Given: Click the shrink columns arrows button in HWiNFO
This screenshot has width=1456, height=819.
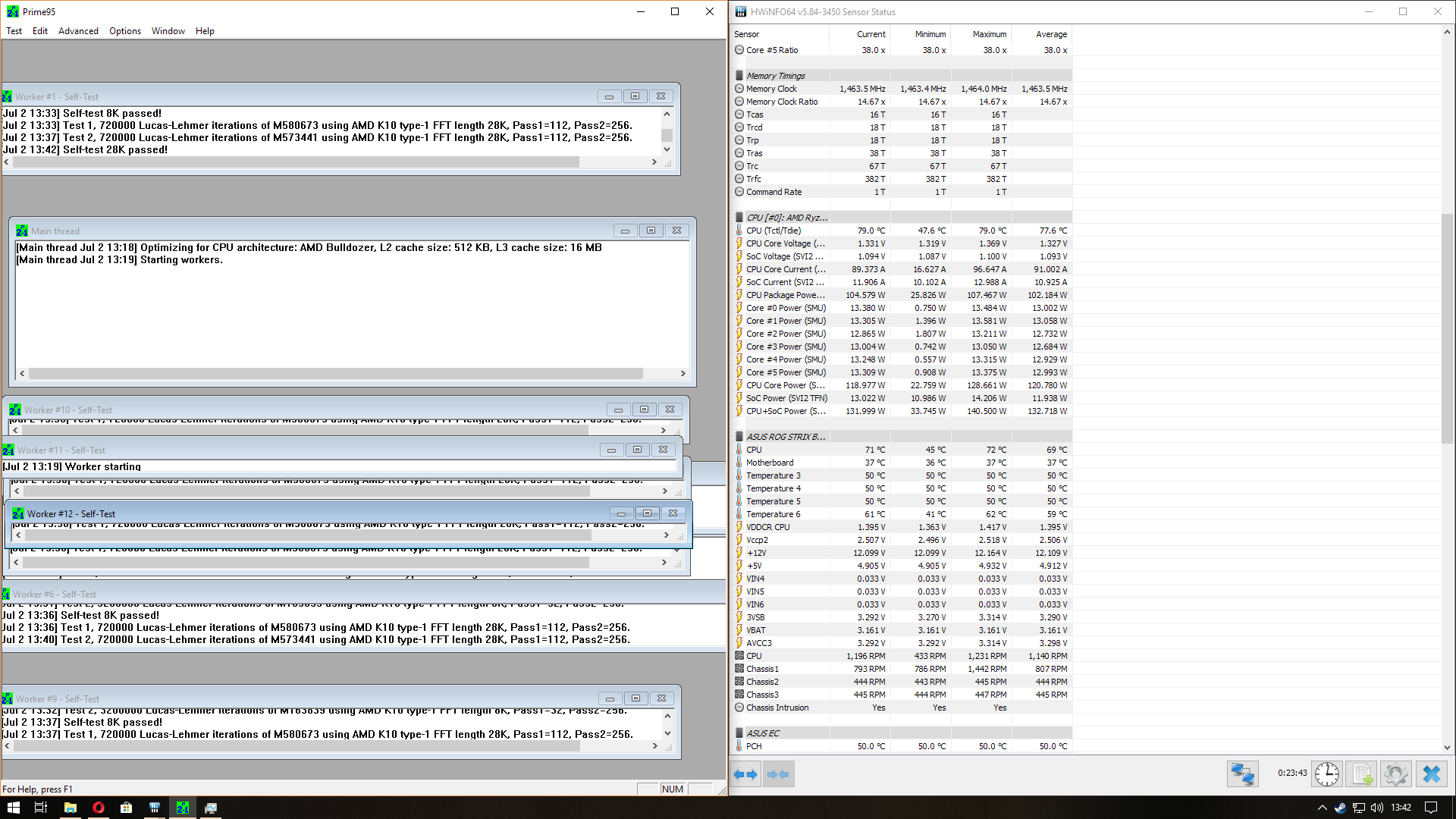Looking at the screenshot, I should tap(778, 774).
